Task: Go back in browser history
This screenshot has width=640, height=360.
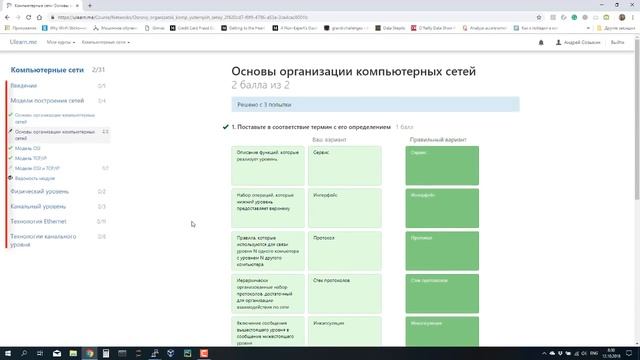Action: click(x=7, y=17)
